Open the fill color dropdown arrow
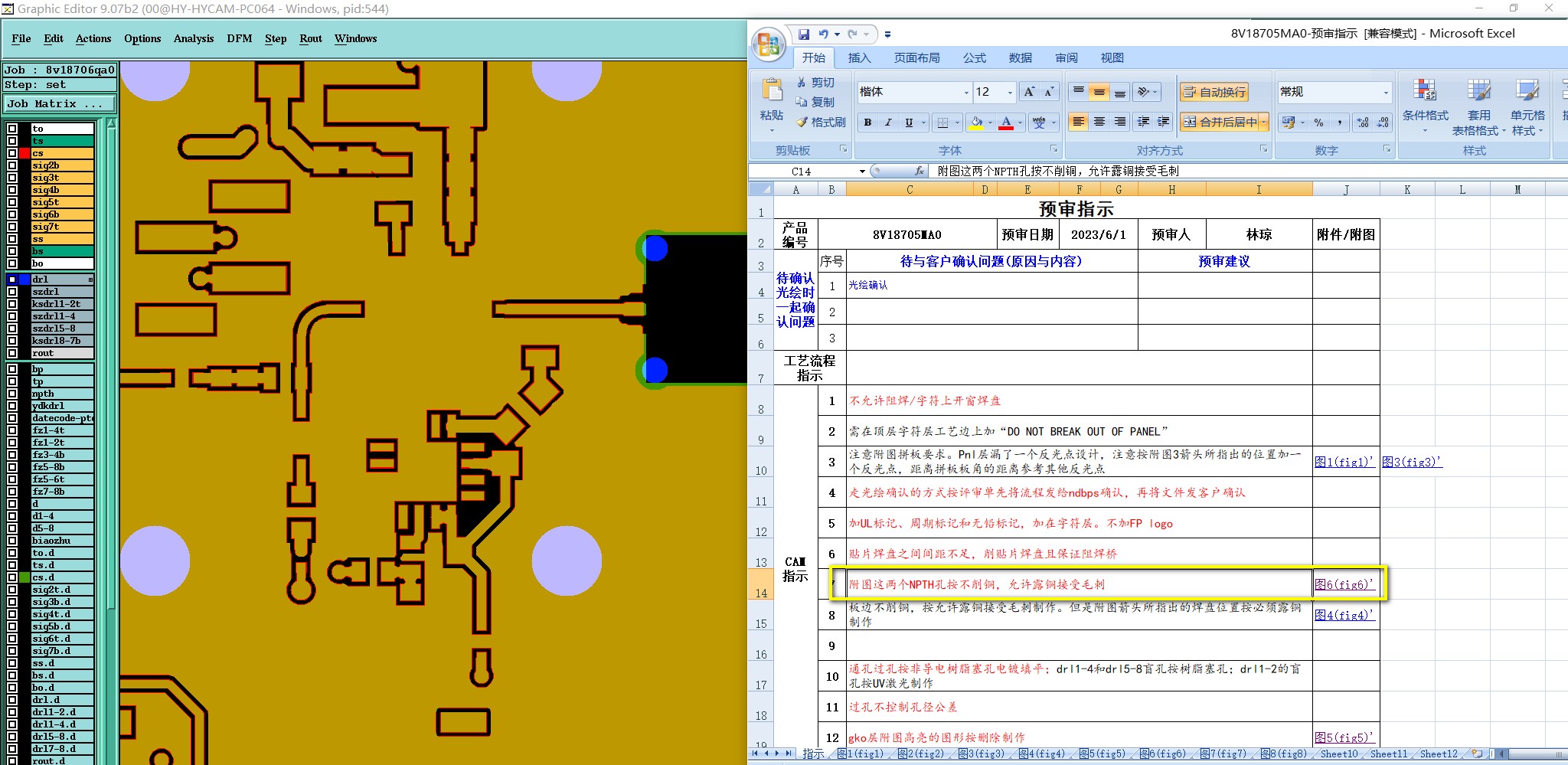This screenshot has height=765, width=1568. (x=989, y=123)
